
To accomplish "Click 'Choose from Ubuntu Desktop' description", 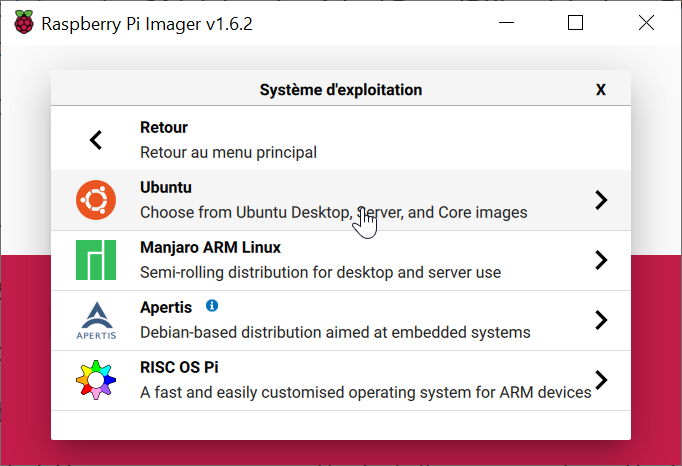I will (x=334, y=213).
